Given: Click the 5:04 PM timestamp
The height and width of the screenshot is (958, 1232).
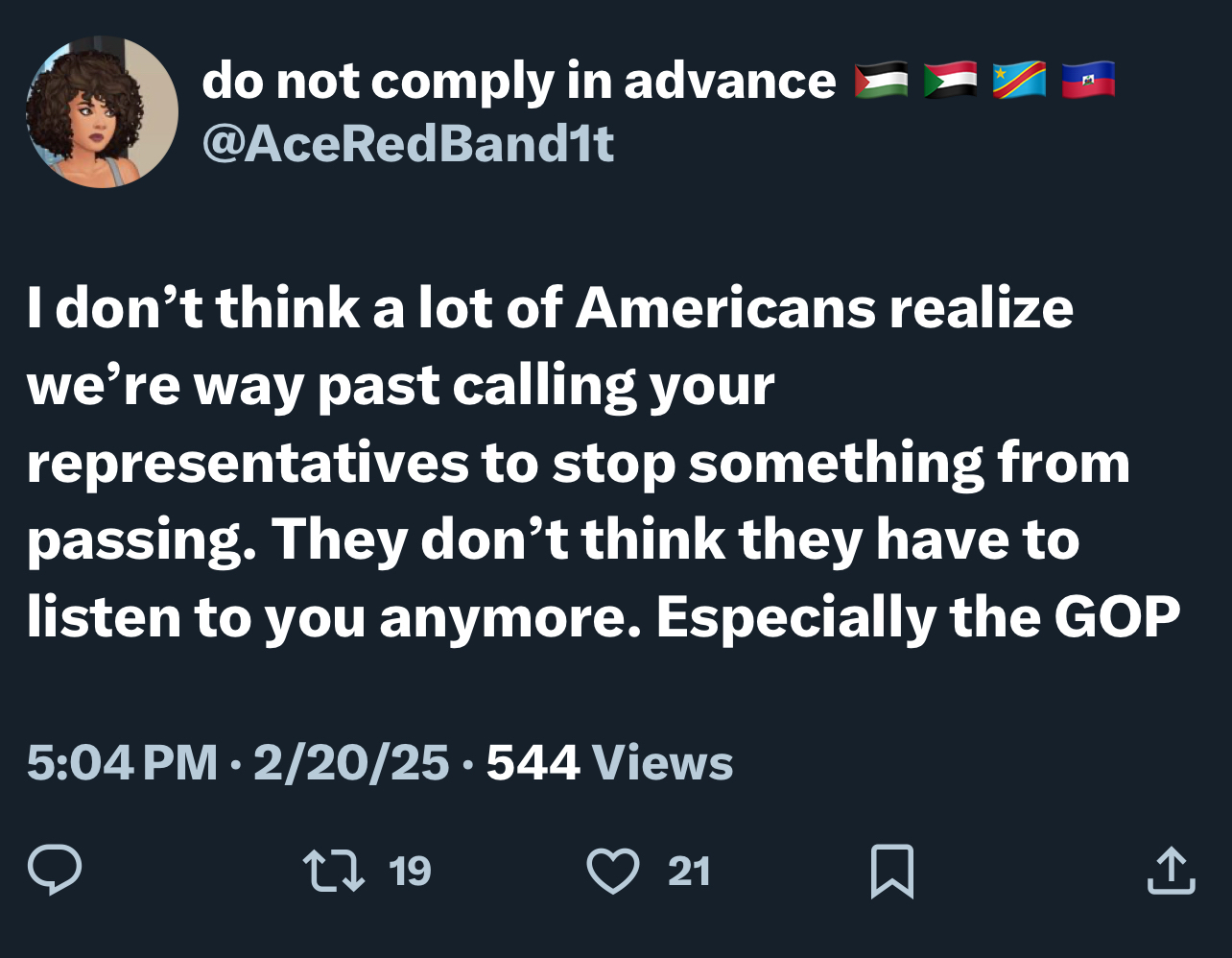Looking at the screenshot, I should click(x=122, y=763).
